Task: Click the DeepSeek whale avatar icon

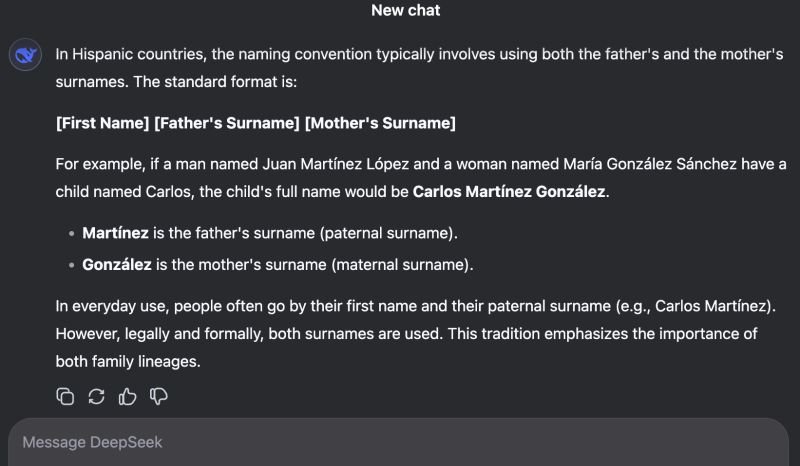Action: 25,55
